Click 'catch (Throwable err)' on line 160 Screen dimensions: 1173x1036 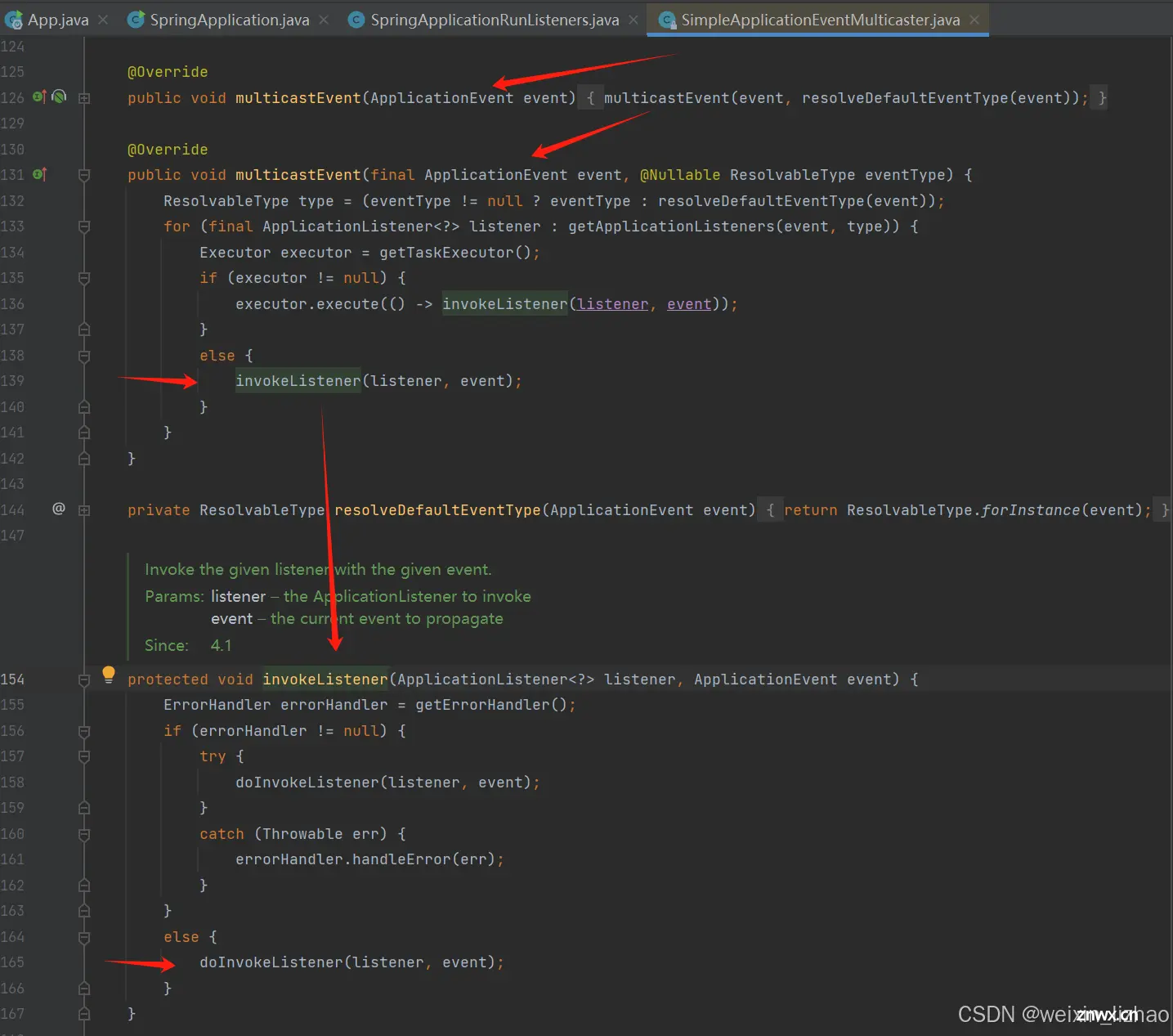(x=293, y=833)
